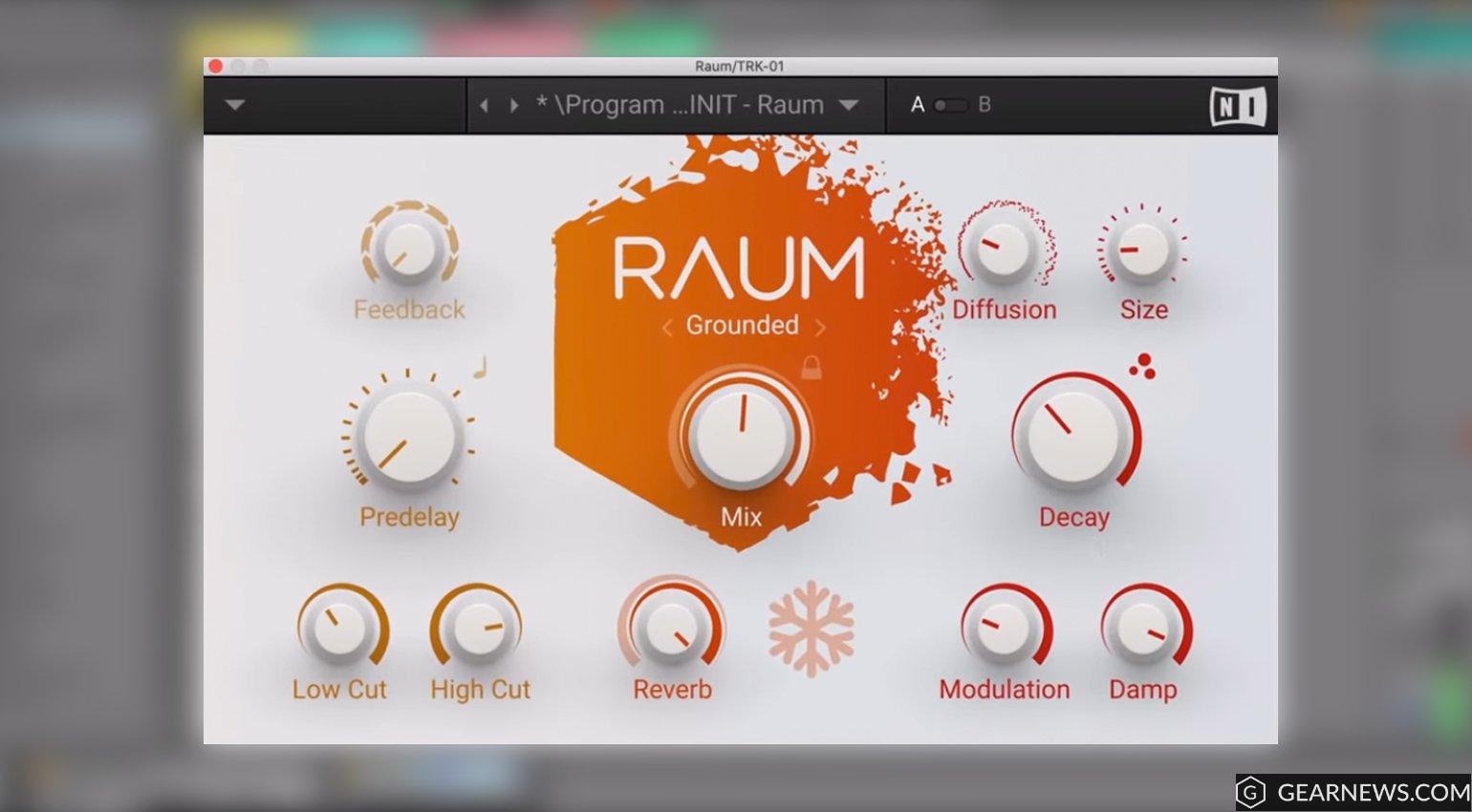
Task: Toggle Predelay tempo sync note icon
Action: 480,368
